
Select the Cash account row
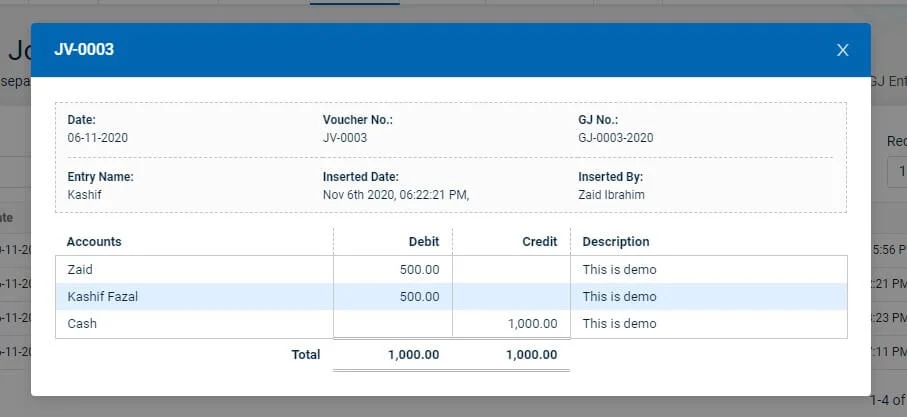82,324
